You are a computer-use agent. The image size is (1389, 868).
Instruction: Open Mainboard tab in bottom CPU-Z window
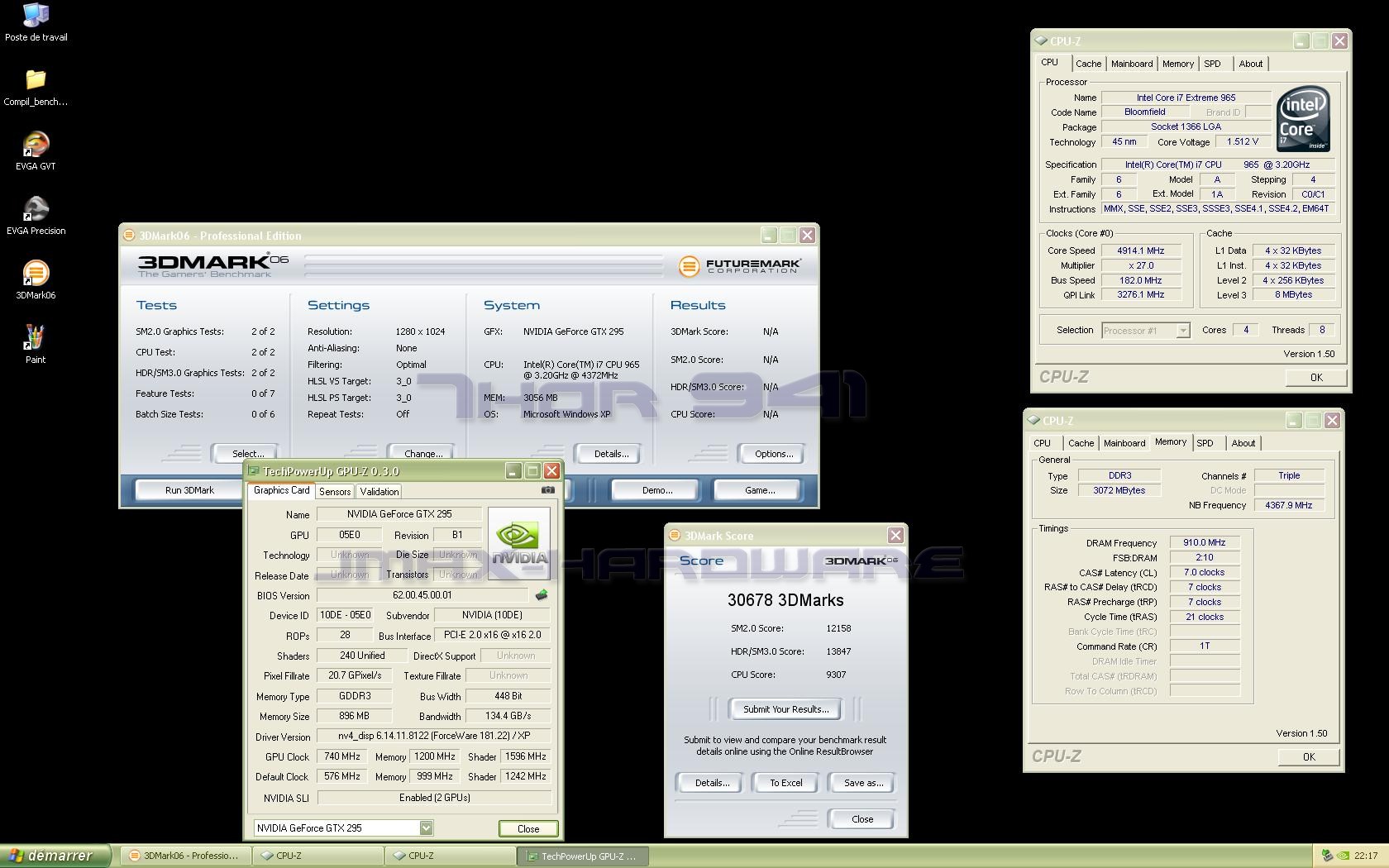click(1124, 443)
